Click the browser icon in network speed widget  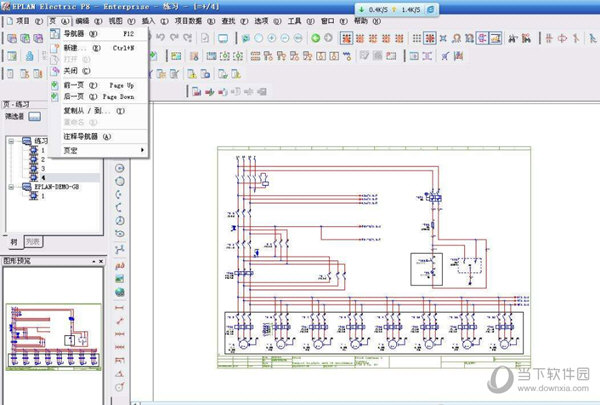point(430,10)
